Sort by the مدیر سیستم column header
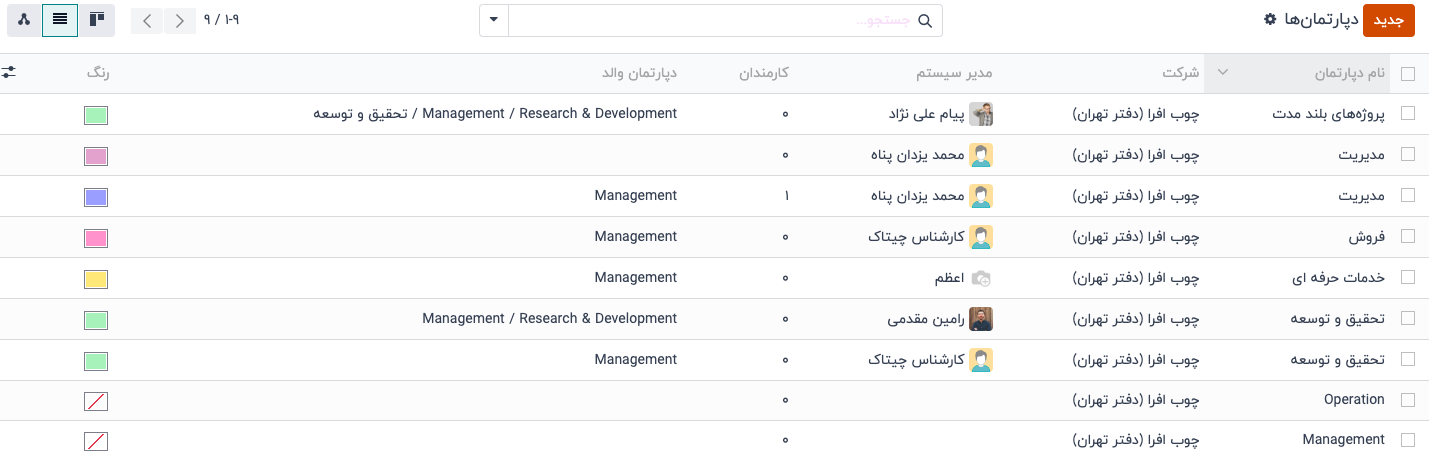The image size is (1429, 460). tap(955, 74)
